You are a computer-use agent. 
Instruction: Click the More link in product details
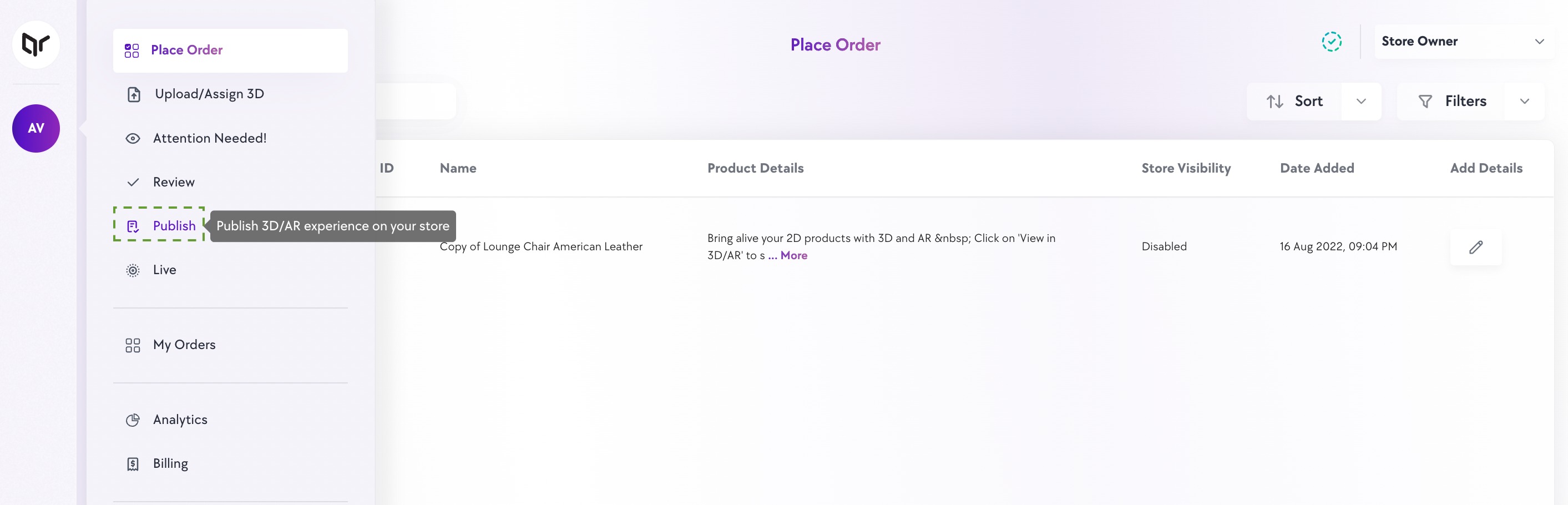tap(793, 255)
